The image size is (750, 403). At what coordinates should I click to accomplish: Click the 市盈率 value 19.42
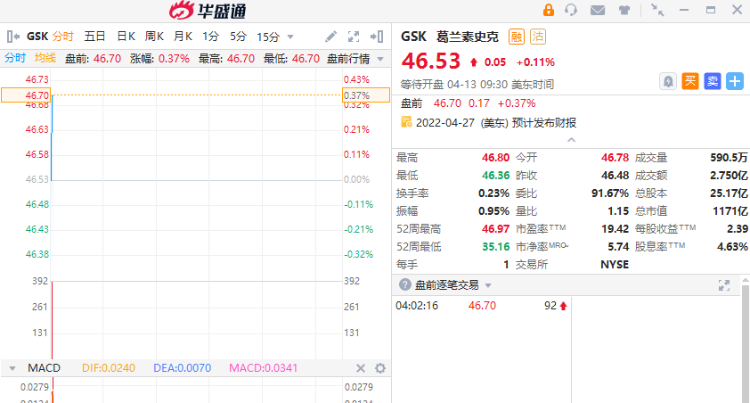coord(615,229)
